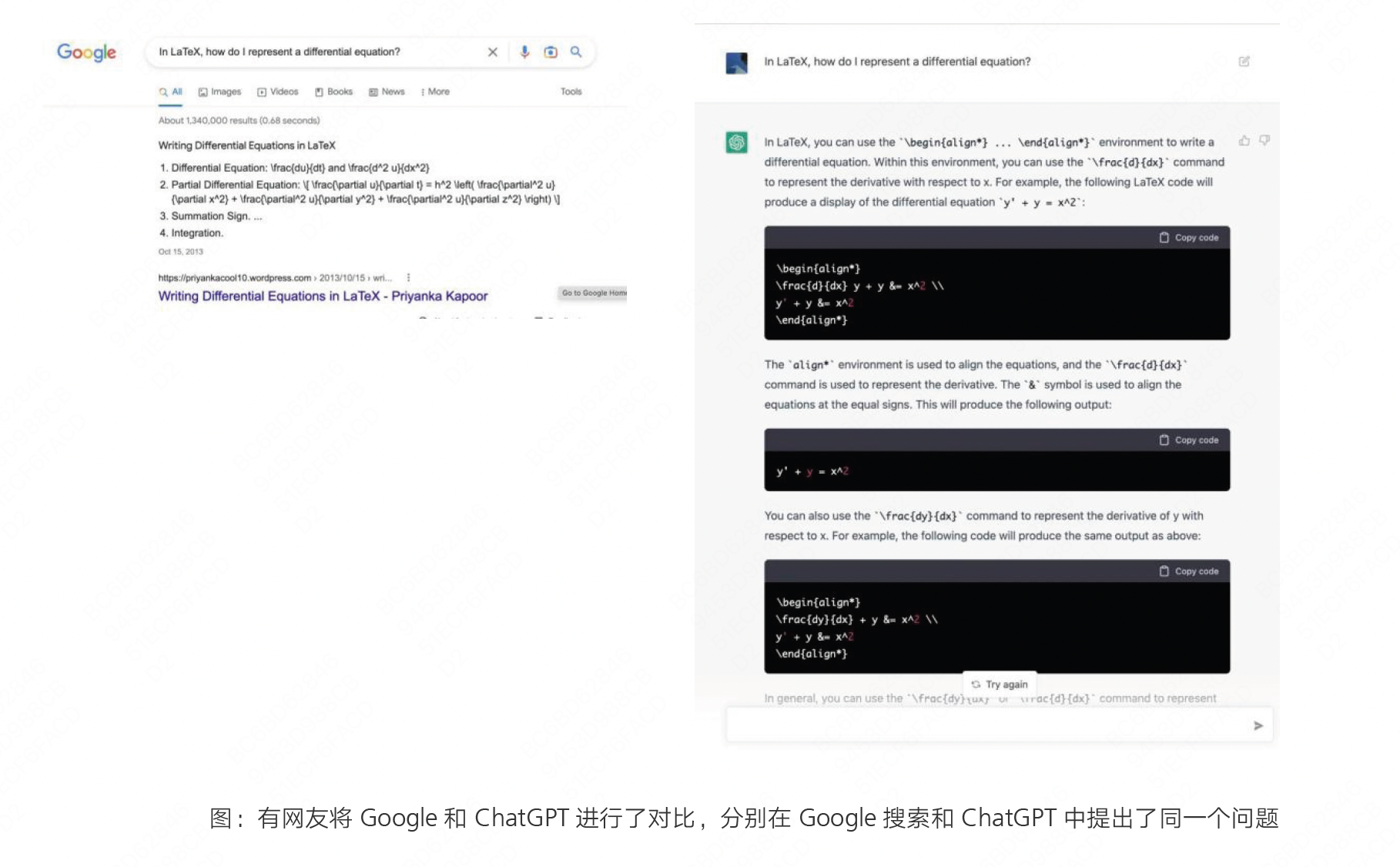Click the user avatar in ChatGPT
This screenshot has width=1400, height=867.
pyautogui.click(x=737, y=62)
